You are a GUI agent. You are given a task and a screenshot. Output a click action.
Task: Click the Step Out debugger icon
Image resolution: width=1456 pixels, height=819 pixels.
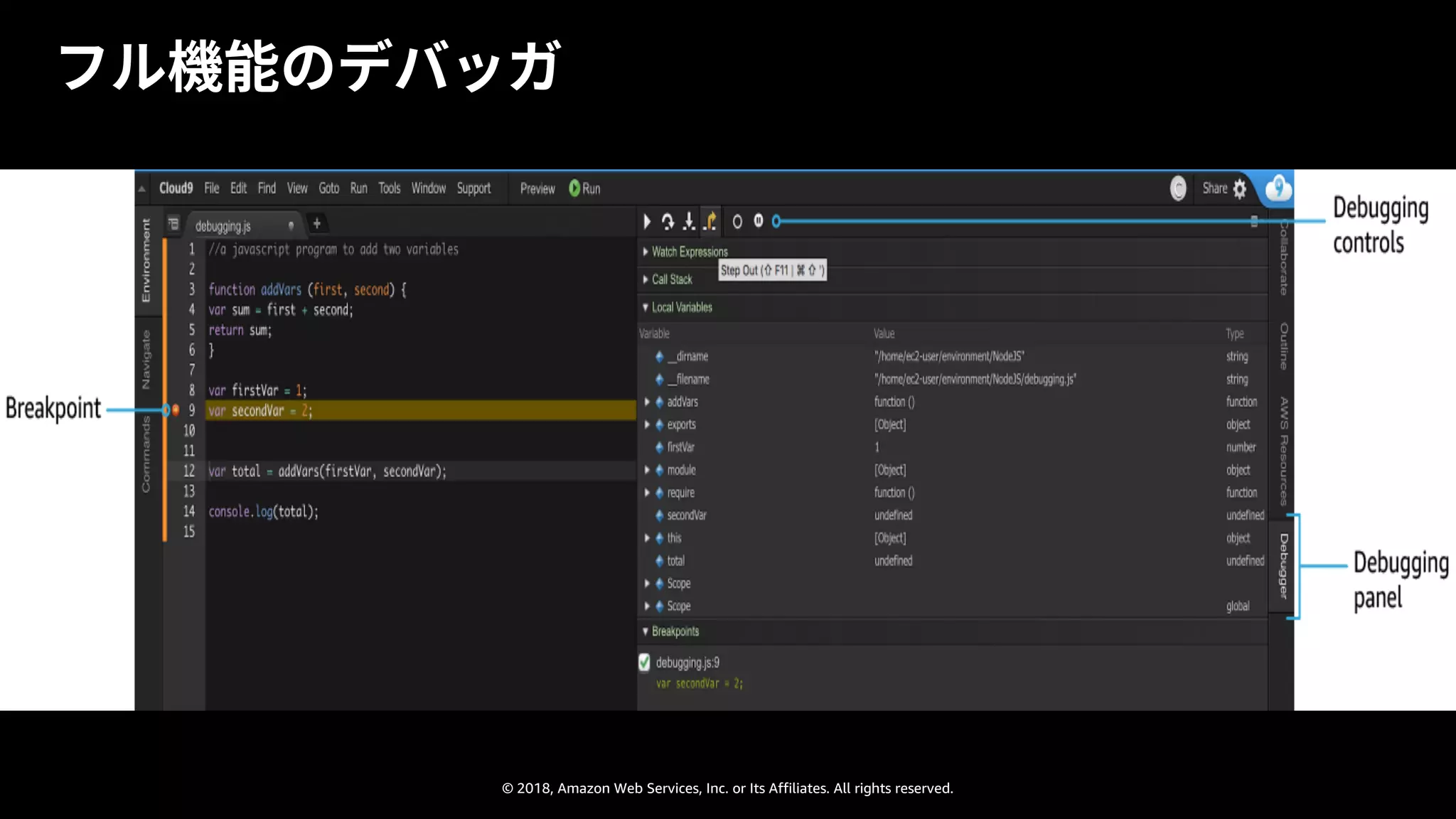pos(710,222)
